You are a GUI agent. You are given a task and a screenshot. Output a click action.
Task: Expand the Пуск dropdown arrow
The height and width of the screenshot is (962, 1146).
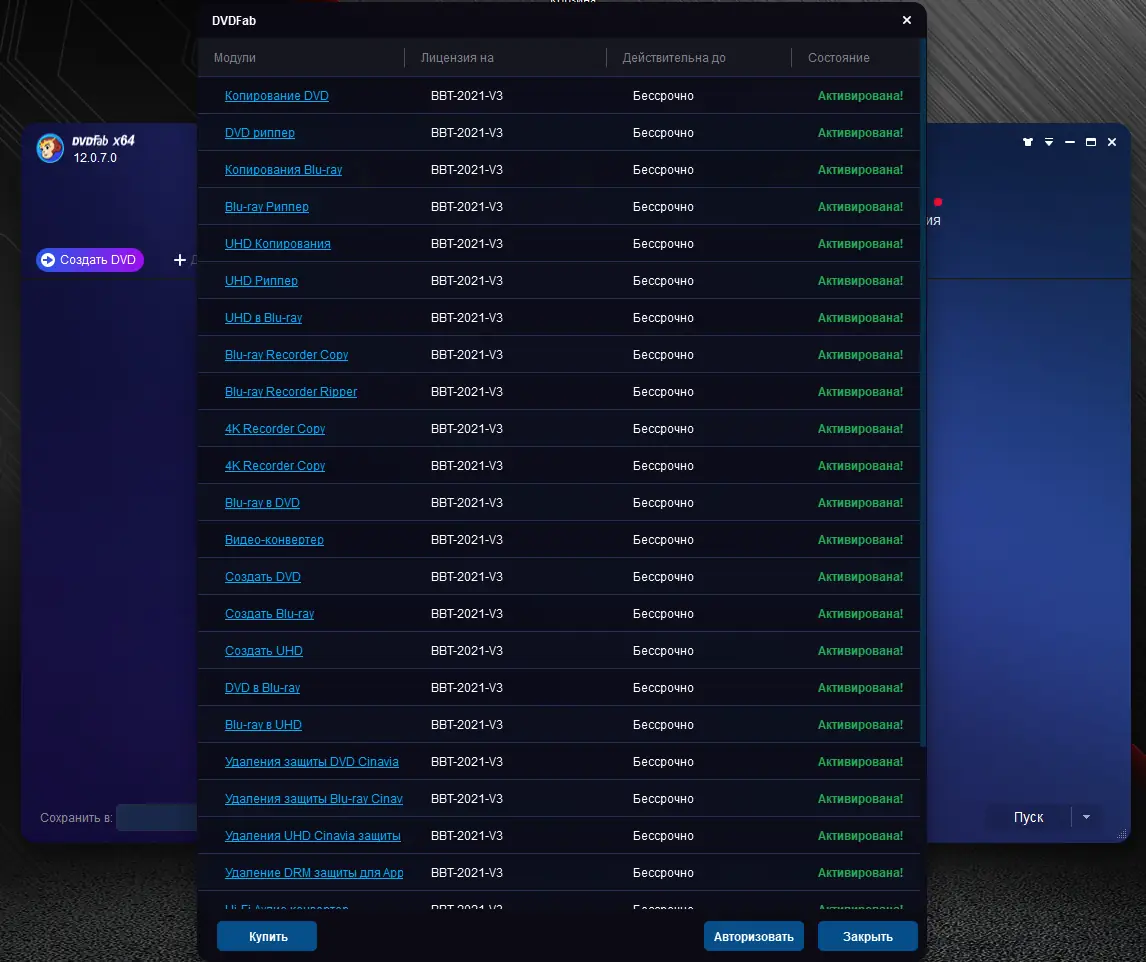[1086, 817]
